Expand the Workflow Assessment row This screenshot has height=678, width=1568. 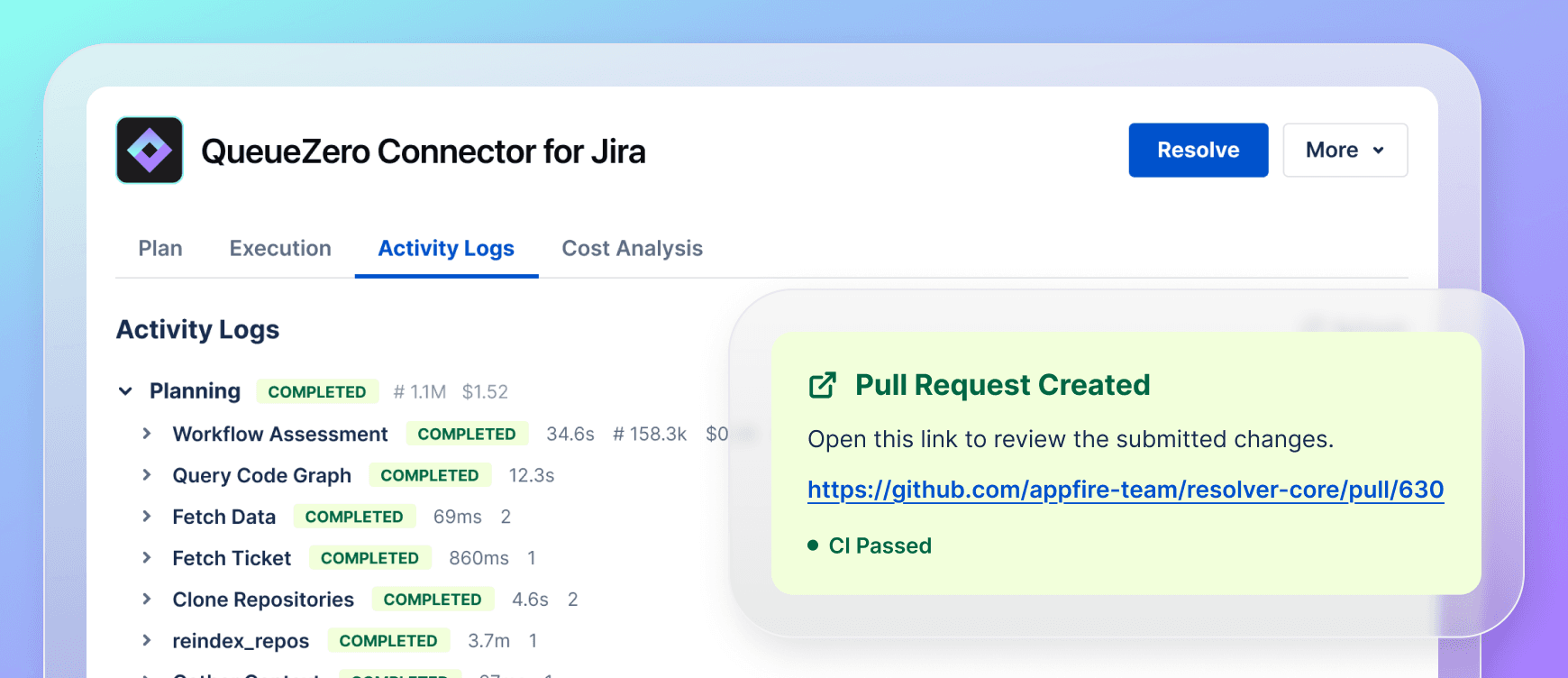tap(147, 434)
